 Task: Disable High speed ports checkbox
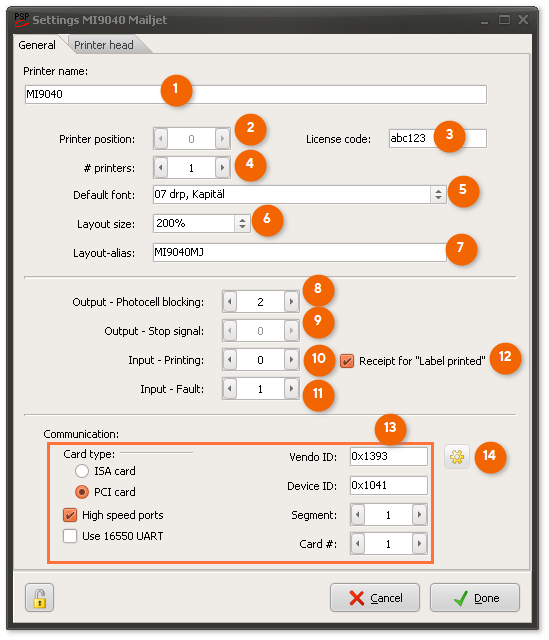pyautogui.click(x=70, y=515)
